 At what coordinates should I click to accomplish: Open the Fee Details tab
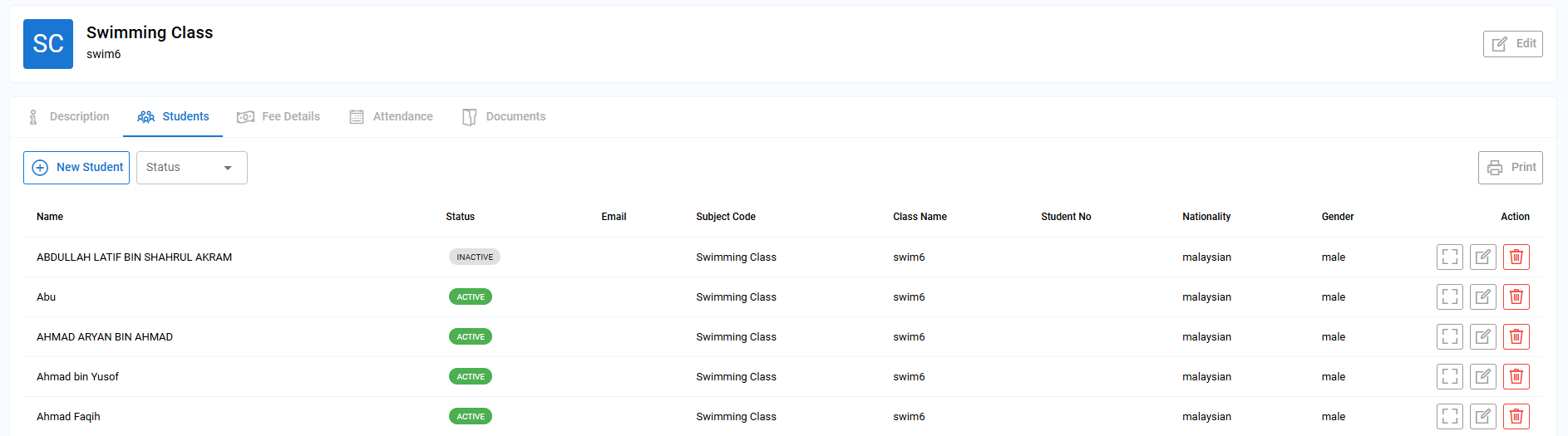point(279,117)
